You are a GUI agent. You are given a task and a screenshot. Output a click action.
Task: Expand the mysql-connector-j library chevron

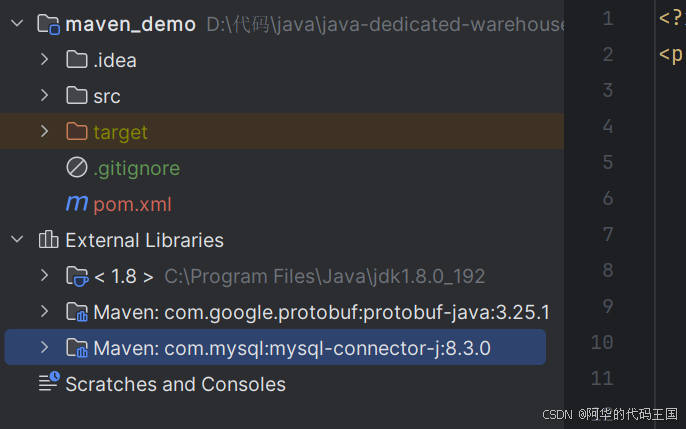click(x=44, y=348)
